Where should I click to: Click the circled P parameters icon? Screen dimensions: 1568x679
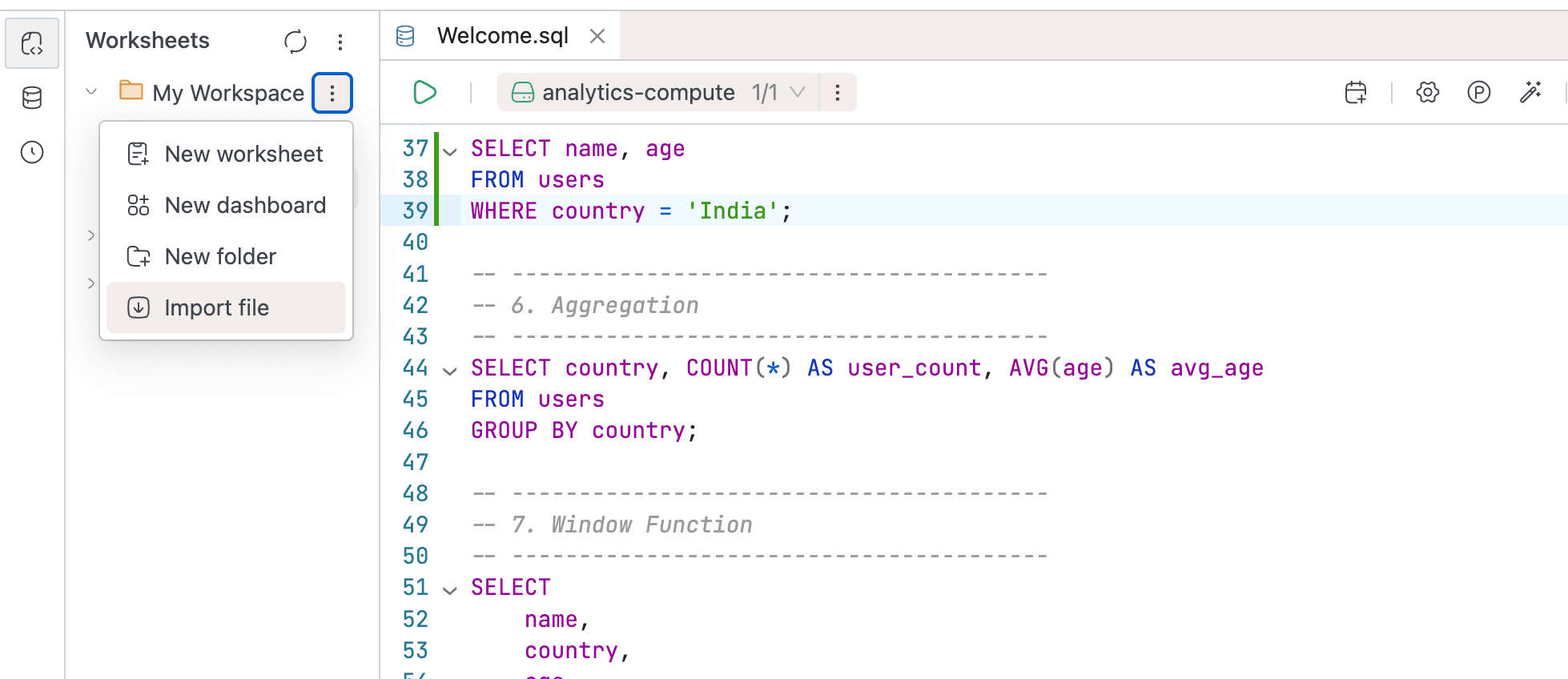[1478, 93]
